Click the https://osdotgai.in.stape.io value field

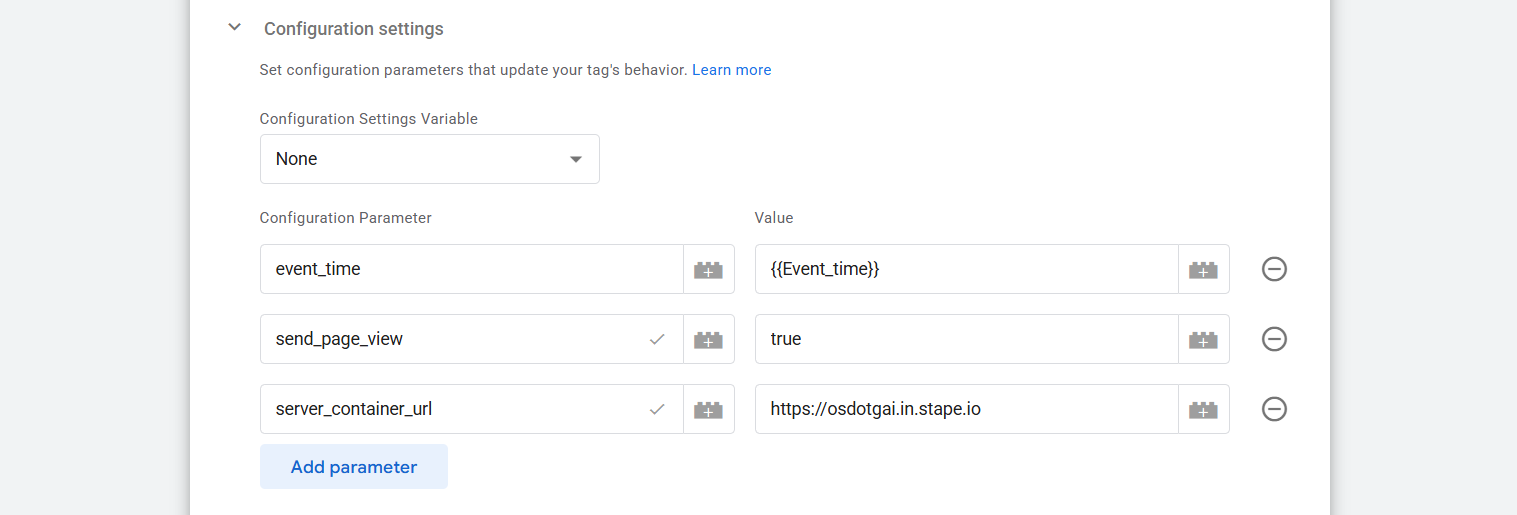[965, 409]
